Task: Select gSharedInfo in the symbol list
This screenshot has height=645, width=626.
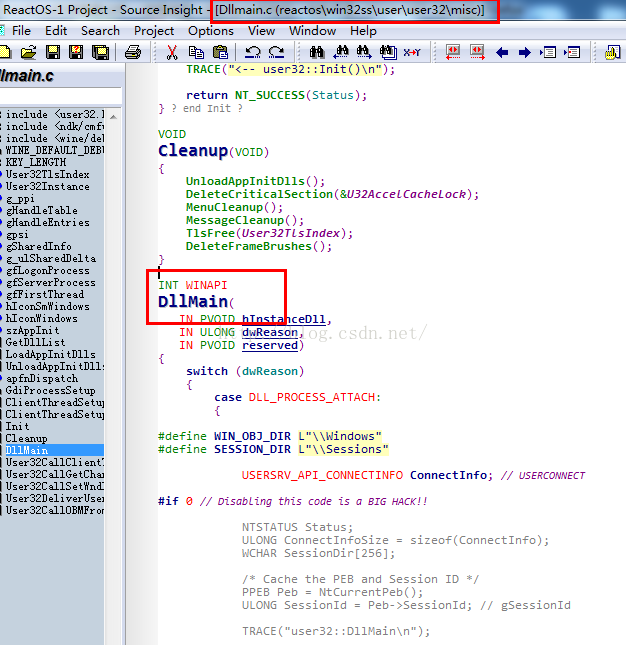Action: [39, 246]
